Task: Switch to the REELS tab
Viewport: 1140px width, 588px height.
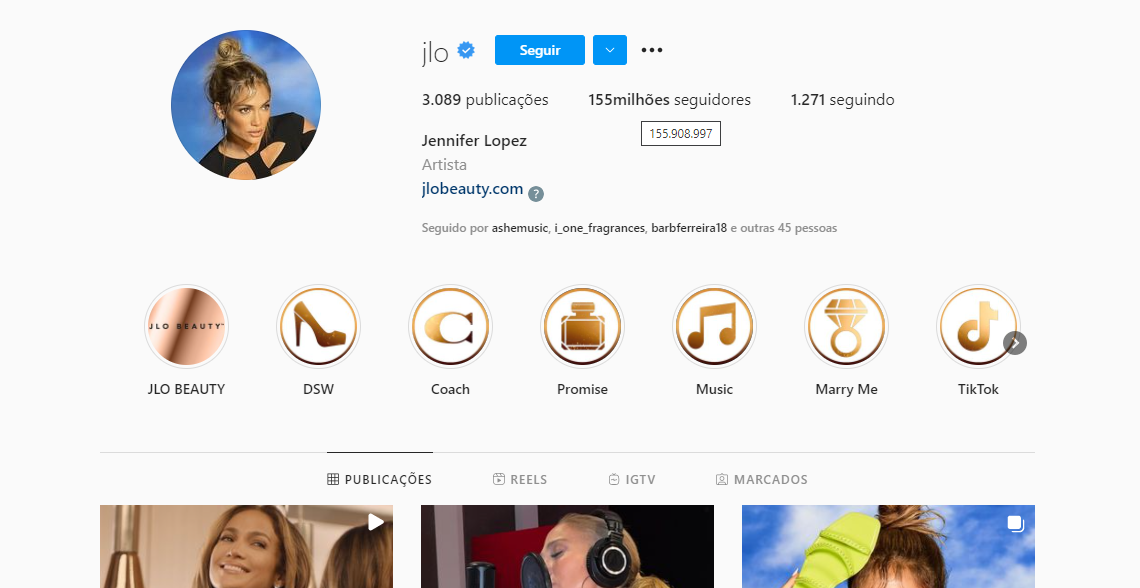Action: pyautogui.click(x=520, y=480)
